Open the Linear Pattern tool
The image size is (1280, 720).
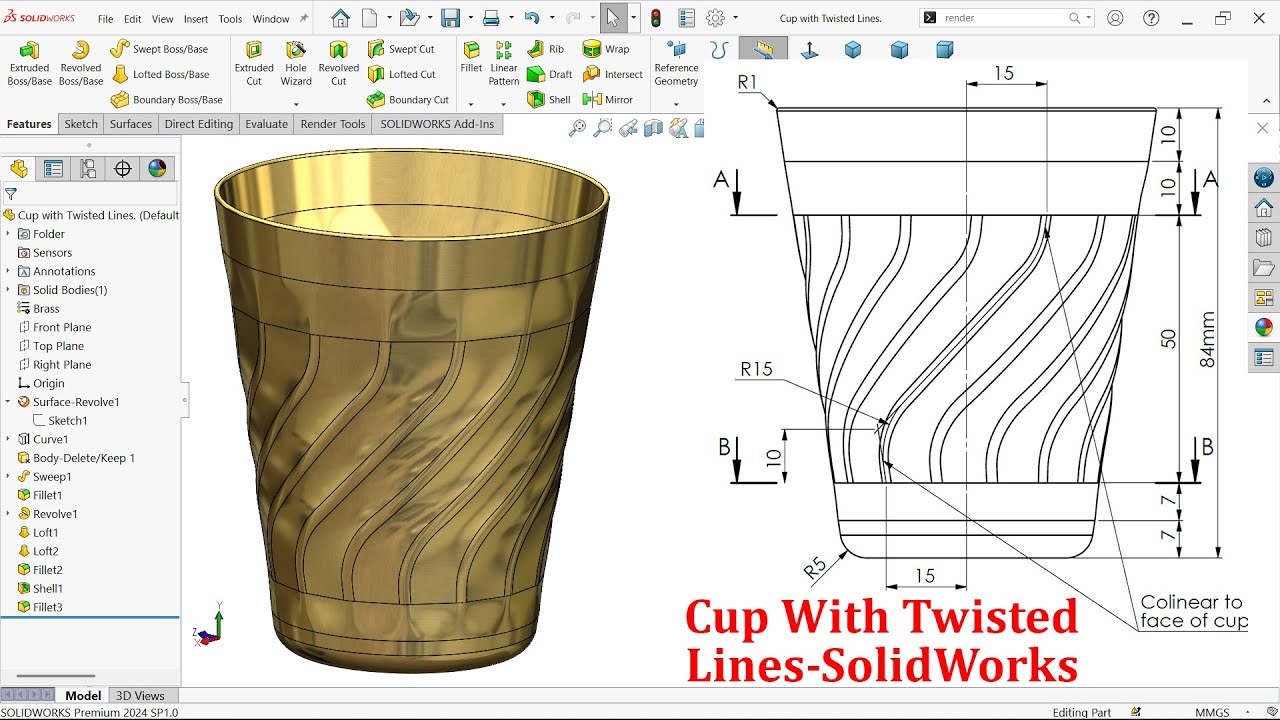pos(504,63)
